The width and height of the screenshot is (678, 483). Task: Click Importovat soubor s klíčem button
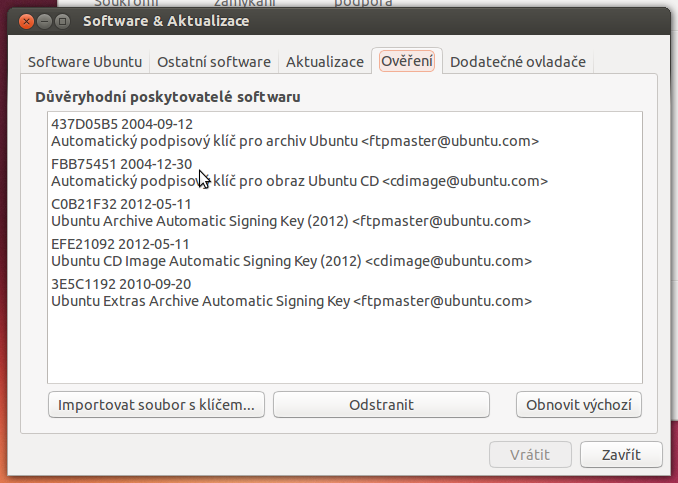pyautogui.click(x=157, y=405)
